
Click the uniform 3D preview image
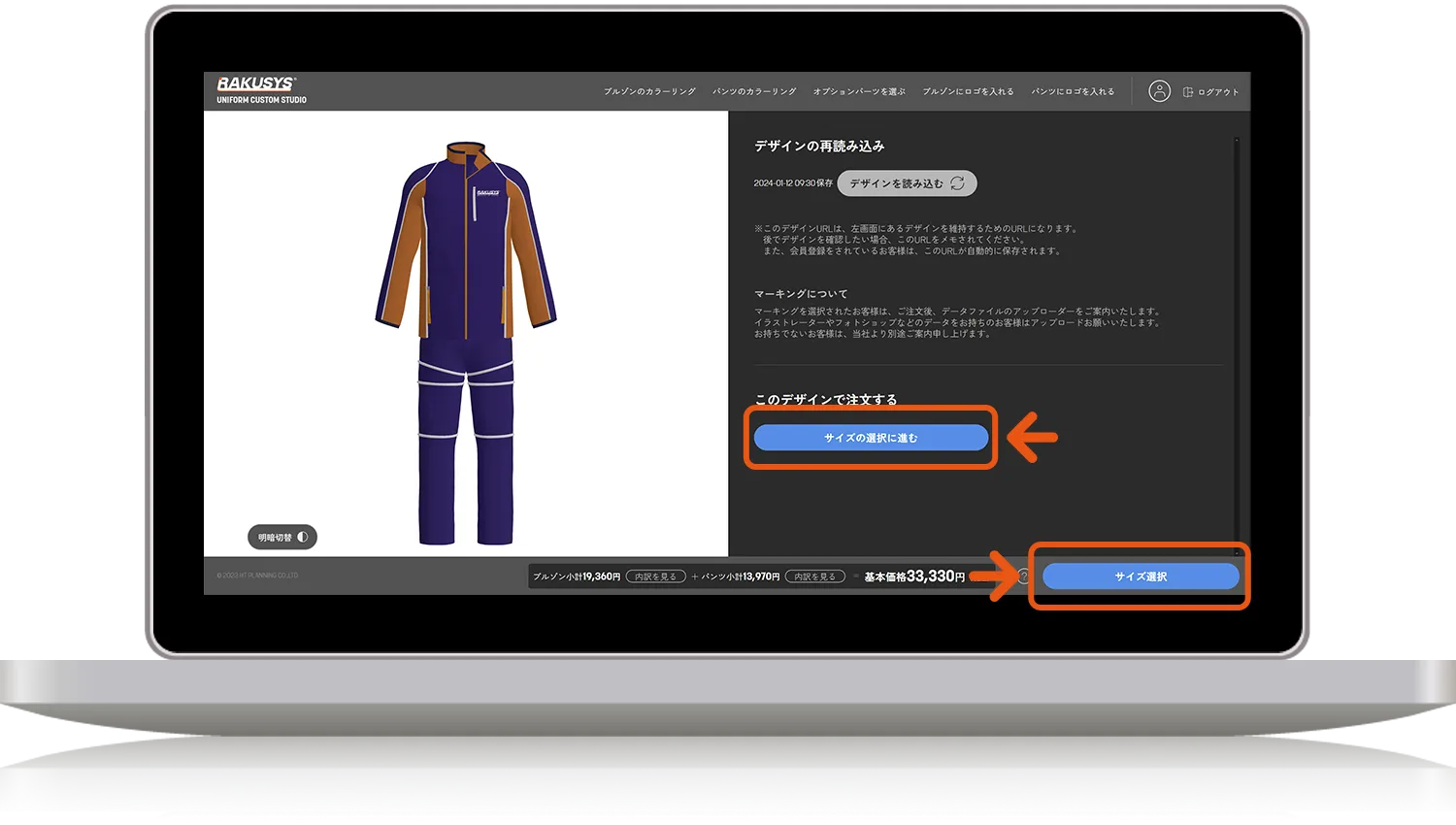466,340
